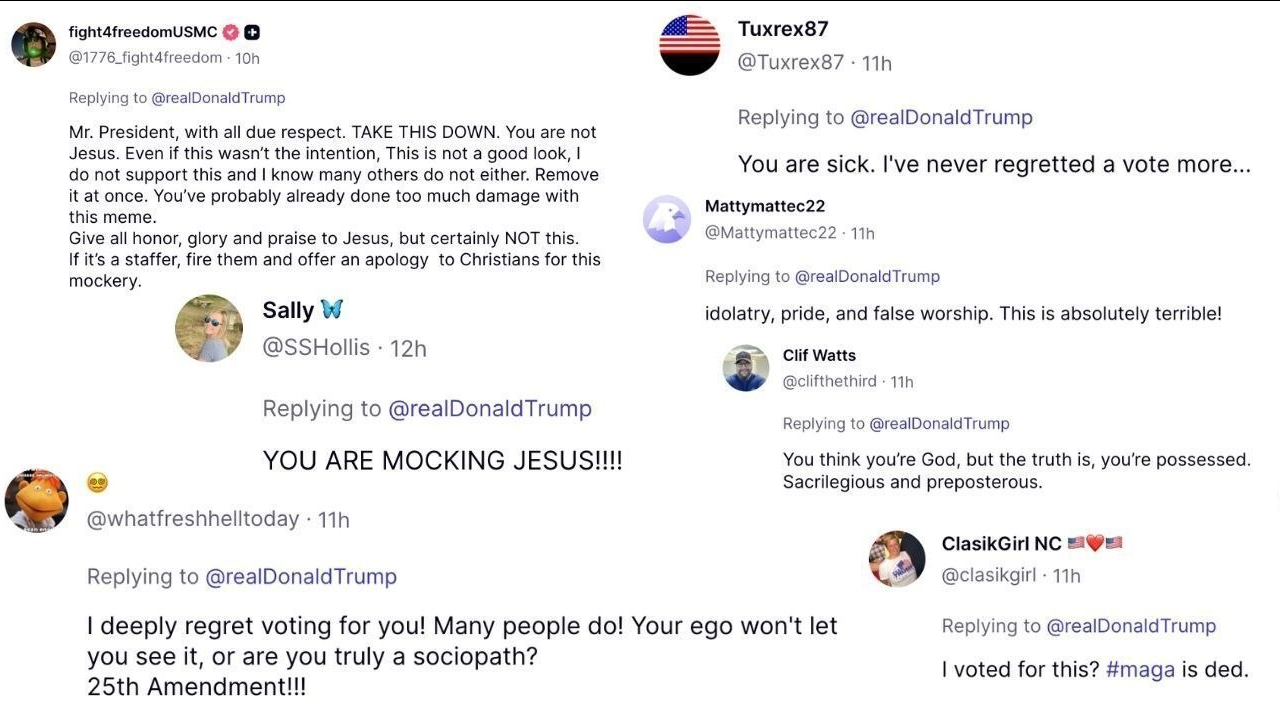Click the fight4freedomUSMC profile avatar

33,43
